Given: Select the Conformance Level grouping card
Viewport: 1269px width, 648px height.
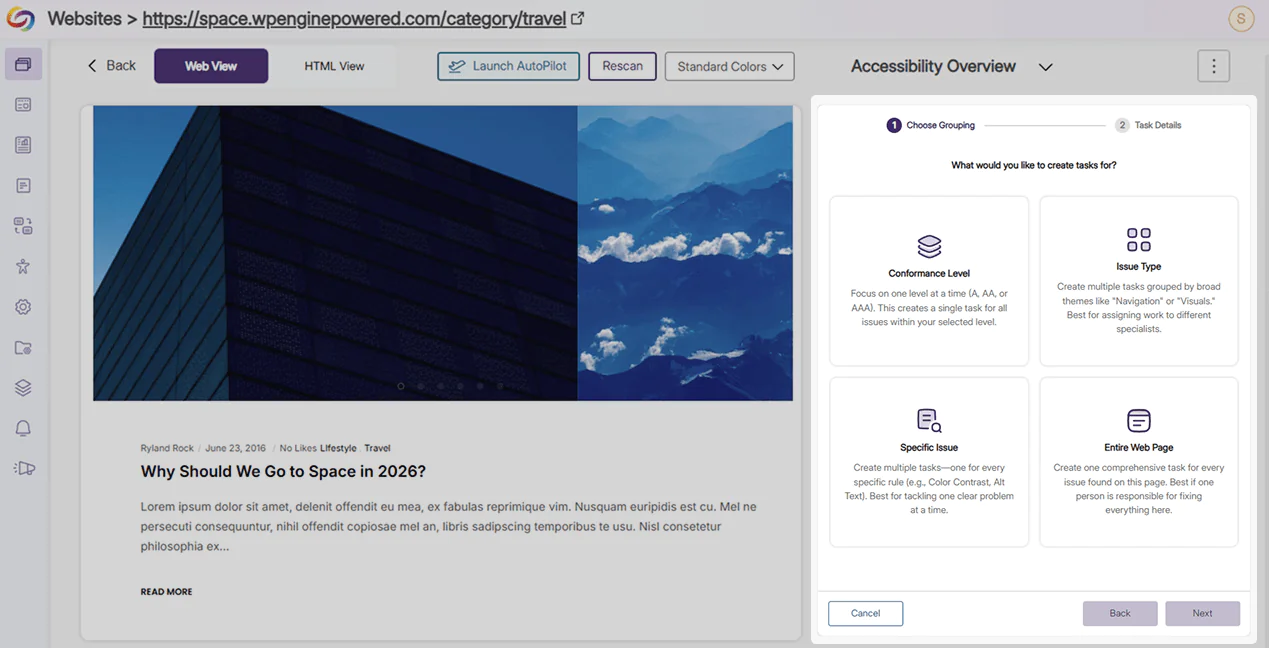Looking at the screenshot, I should click(928, 279).
